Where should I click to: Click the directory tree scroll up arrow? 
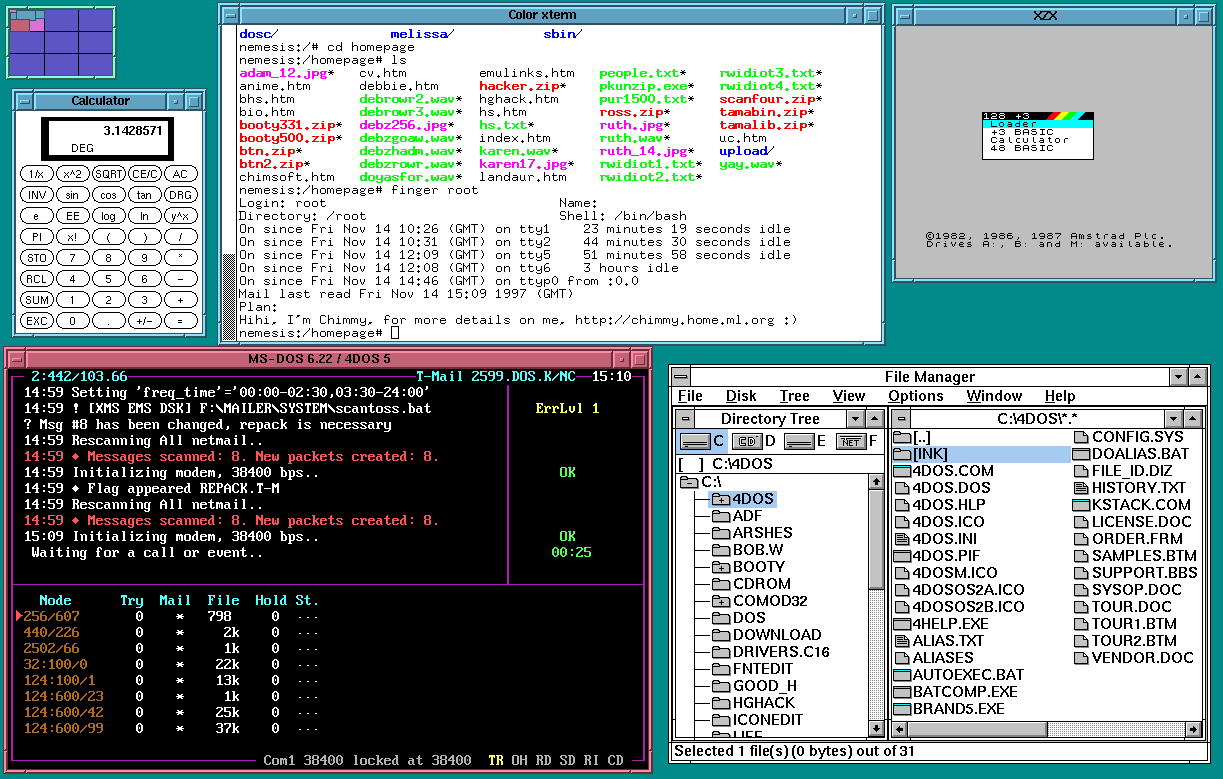pyautogui.click(x=876, y=481)
